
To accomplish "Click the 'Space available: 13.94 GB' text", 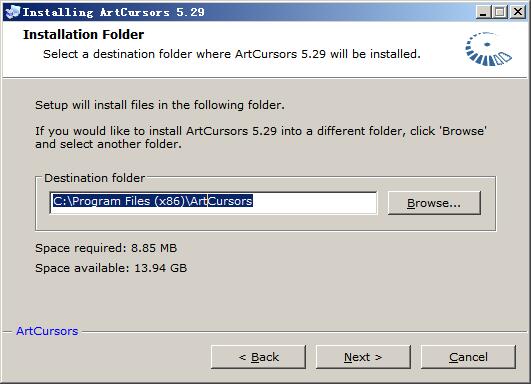I will point(111,268).
